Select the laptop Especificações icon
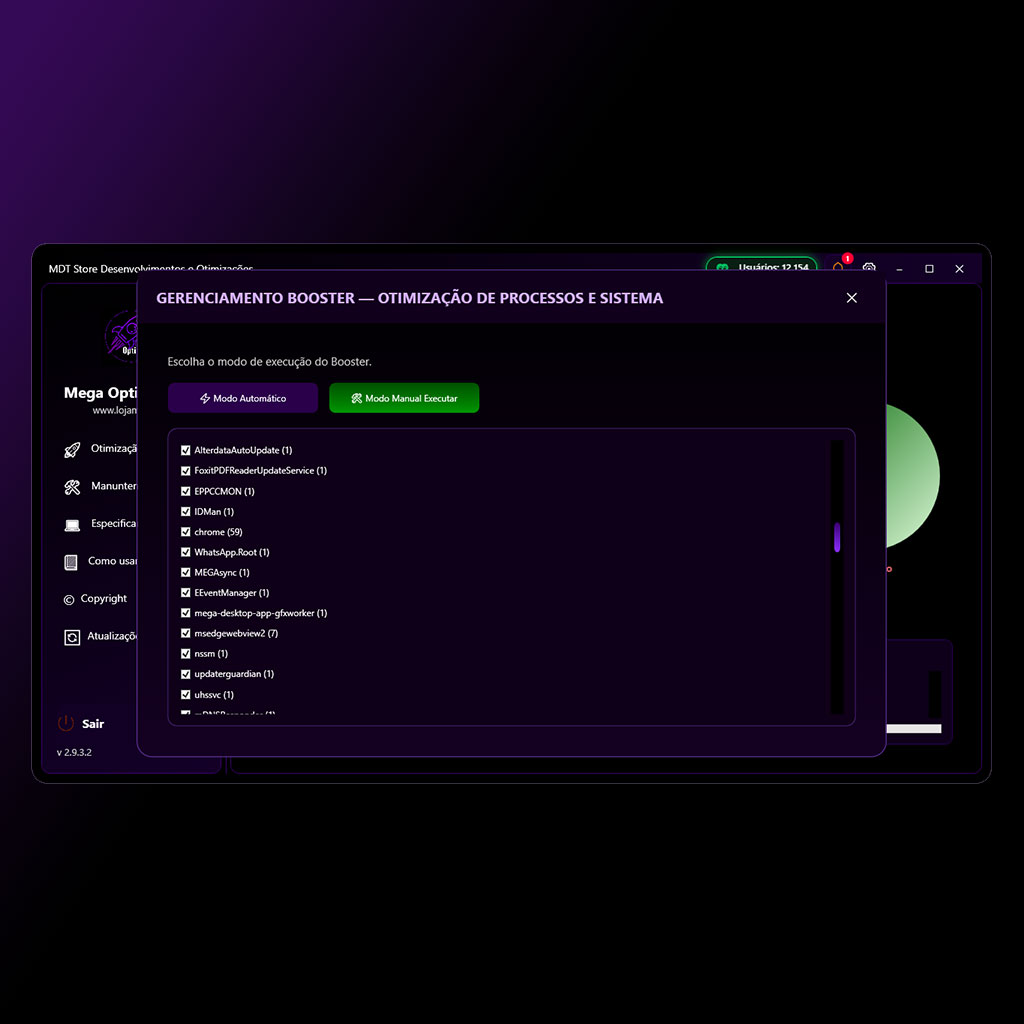 [72, 525]
